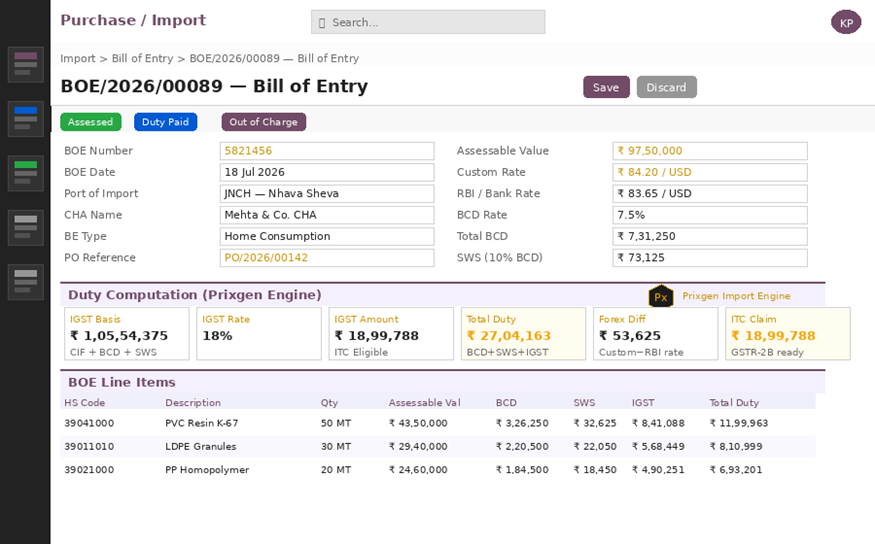Click the SWS (10% BCD) field
875x544 pixels.
point(710,258)
